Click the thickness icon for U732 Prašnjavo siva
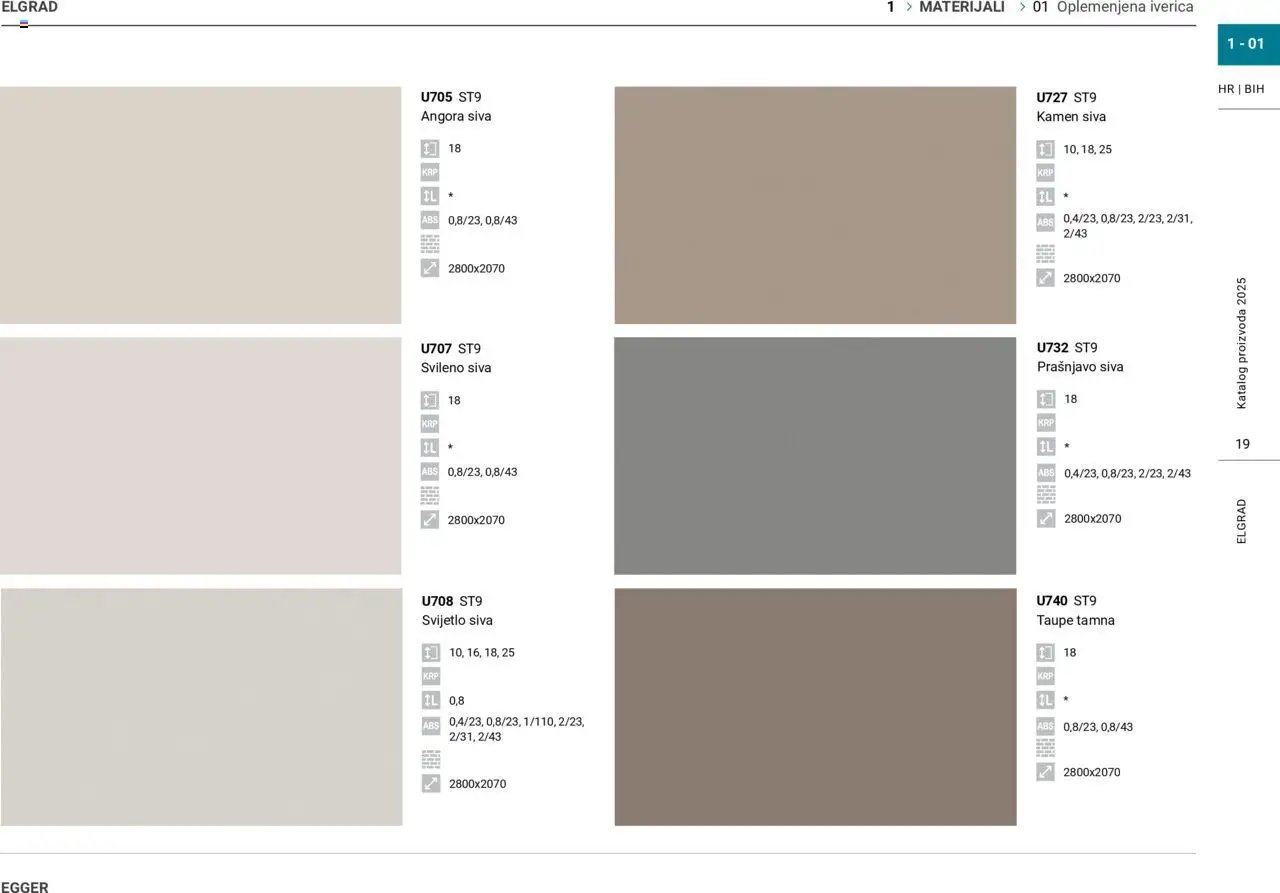Image resolution: width=1280 pixels, height=893 pixels. pyautogui.click(x=1046, y=398)
